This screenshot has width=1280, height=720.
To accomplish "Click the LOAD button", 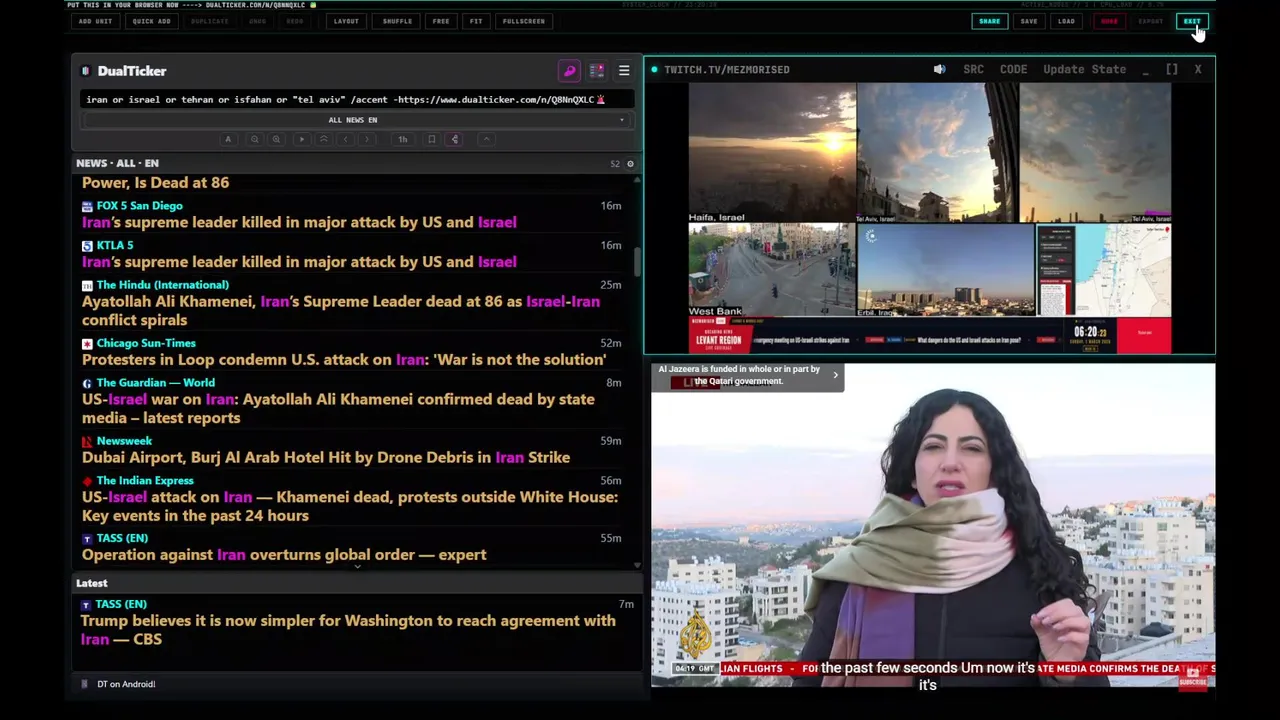I will coord(1067,21).
